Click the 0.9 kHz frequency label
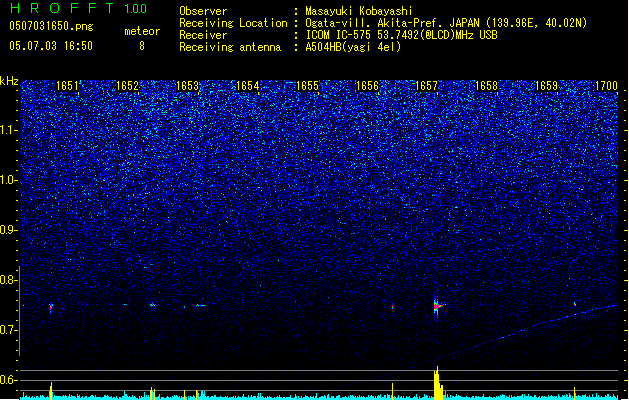The image size is (629, 400). click(9, 230)
